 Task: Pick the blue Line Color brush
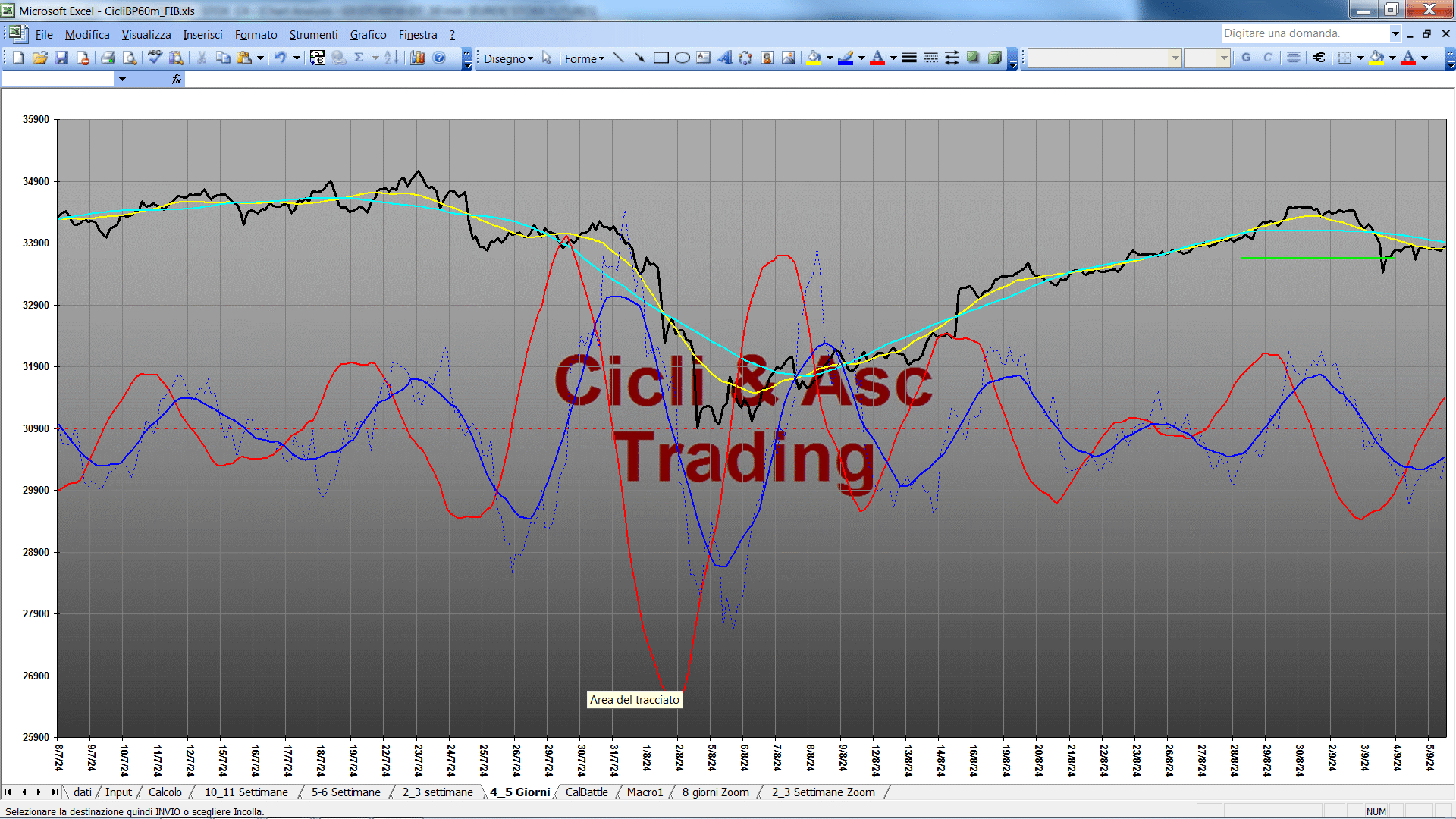pyautogui.click(x=846, y=58)
